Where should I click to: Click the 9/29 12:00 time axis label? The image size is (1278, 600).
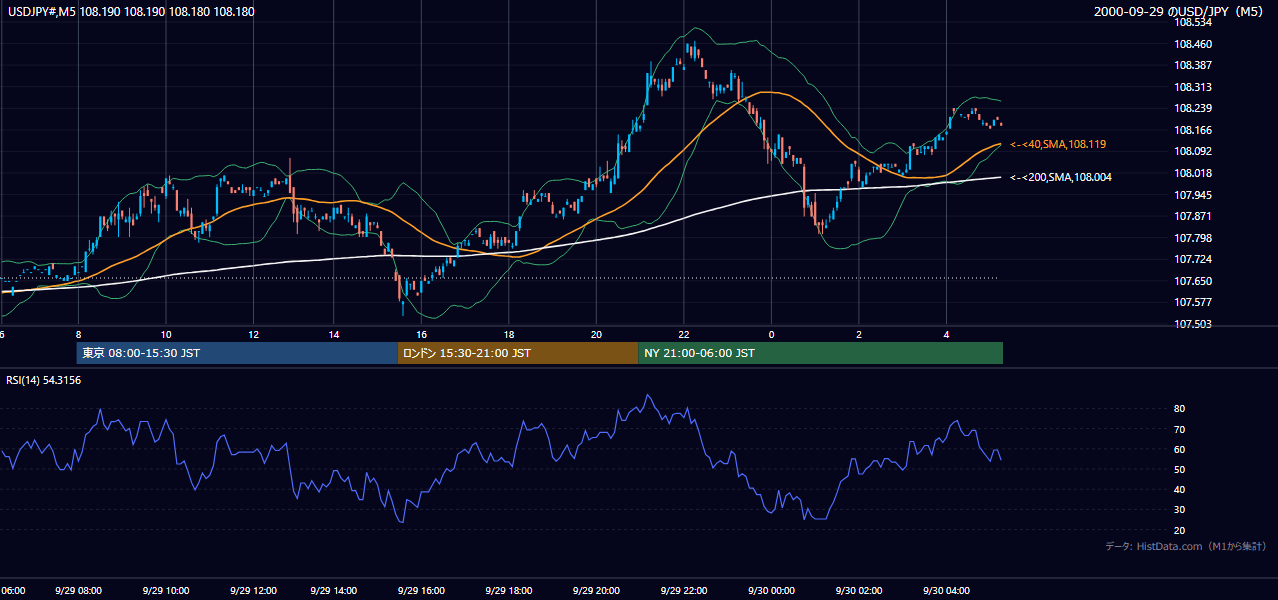(x=253, y=591)
